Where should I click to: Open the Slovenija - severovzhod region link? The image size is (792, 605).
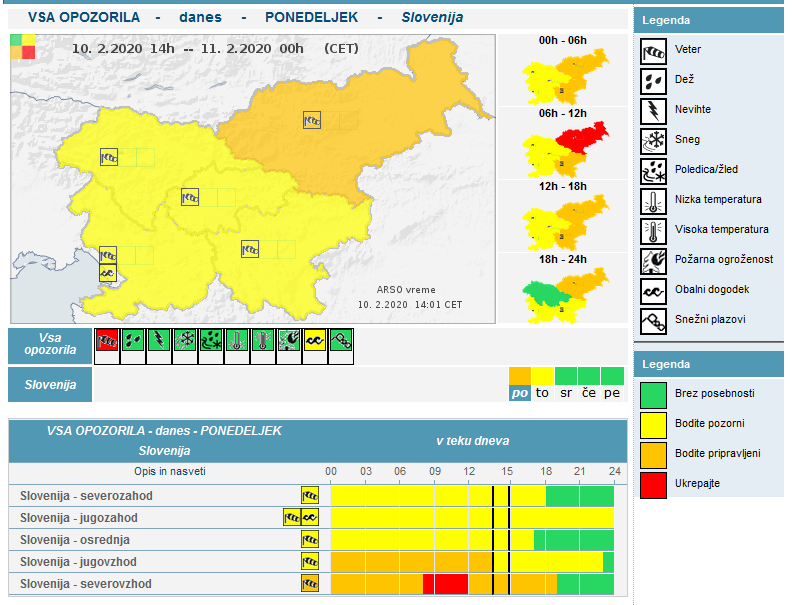point(86,584)
